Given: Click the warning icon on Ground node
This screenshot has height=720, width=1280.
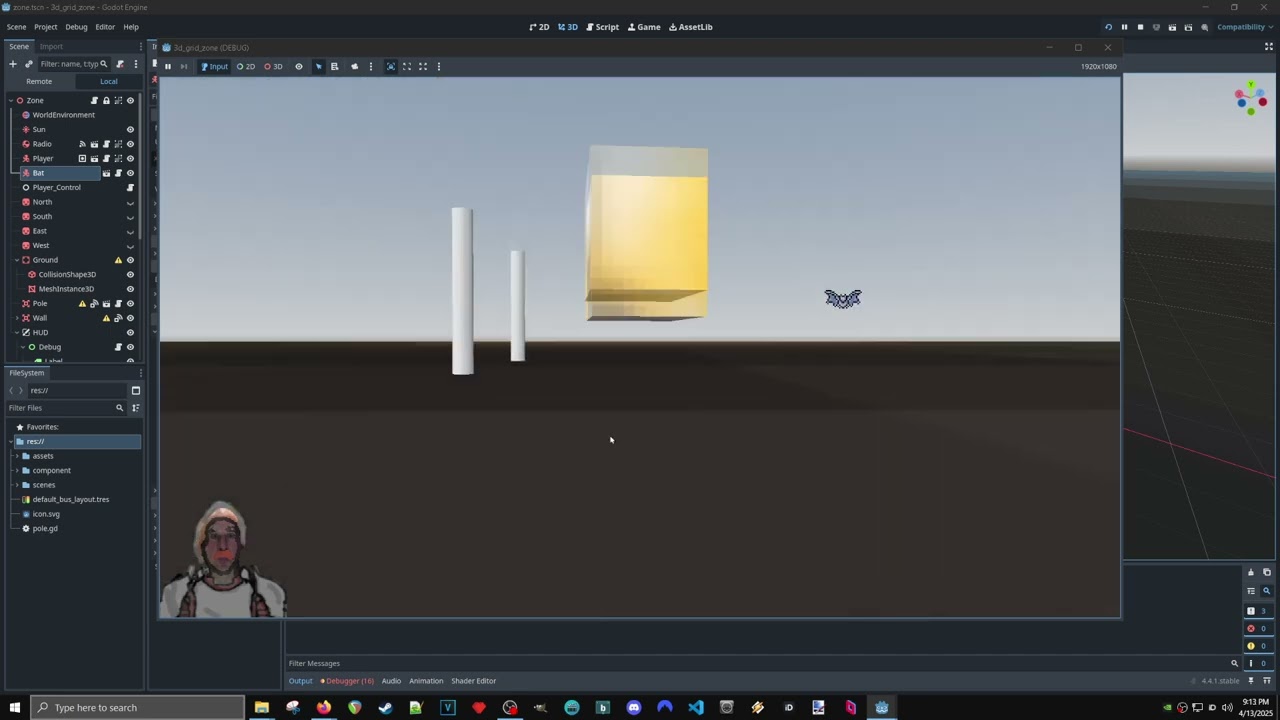Looking at the screenshot, I should pyautogui.click(x=118, y=260).
